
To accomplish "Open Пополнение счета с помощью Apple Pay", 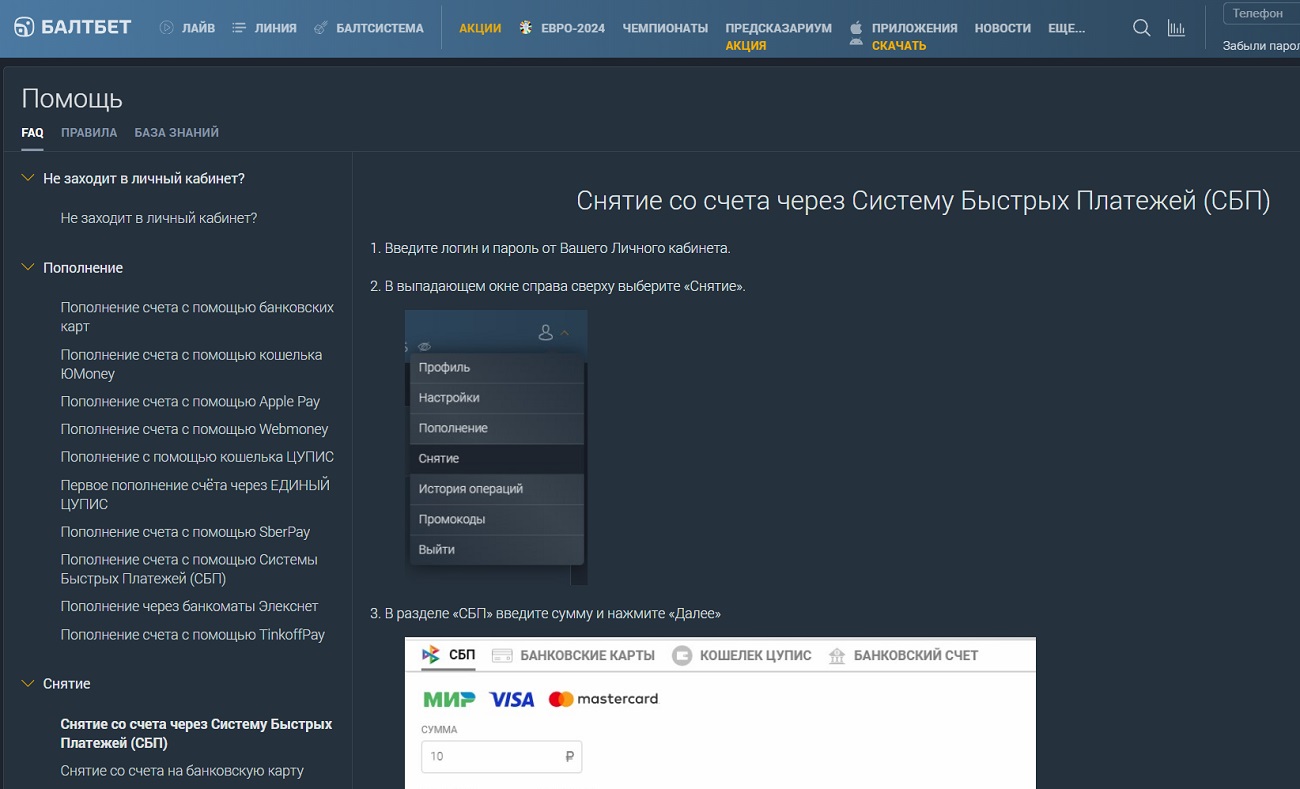I will point(190,402).
